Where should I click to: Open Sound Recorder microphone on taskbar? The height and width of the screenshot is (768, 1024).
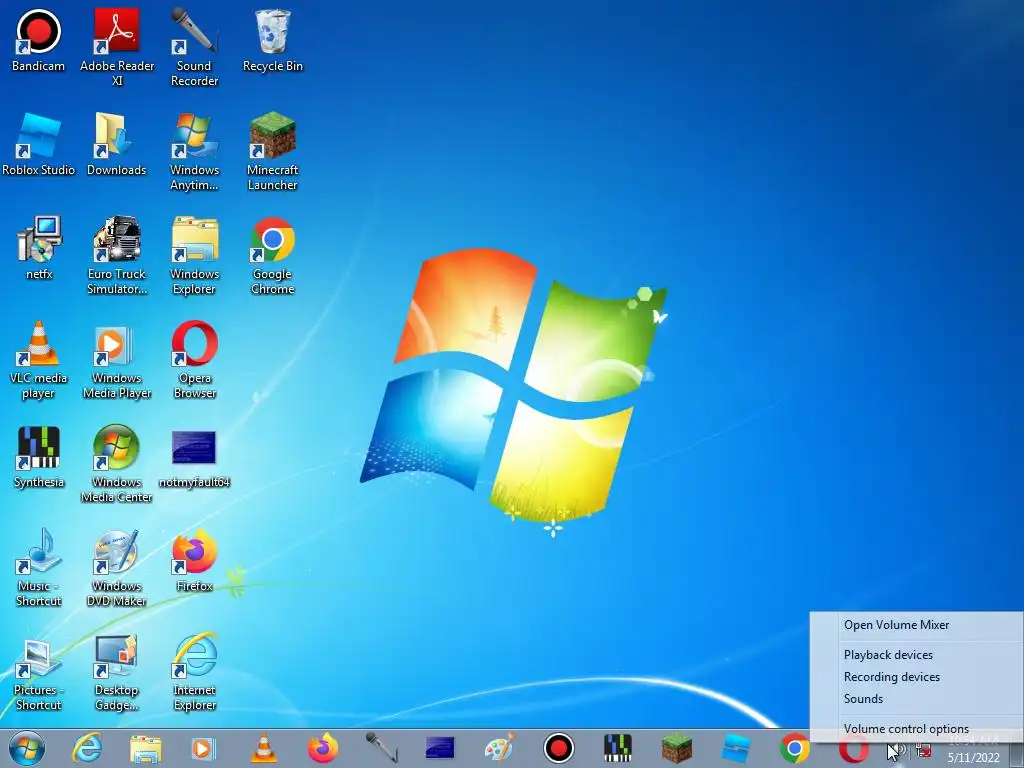(x=381, y=748)
